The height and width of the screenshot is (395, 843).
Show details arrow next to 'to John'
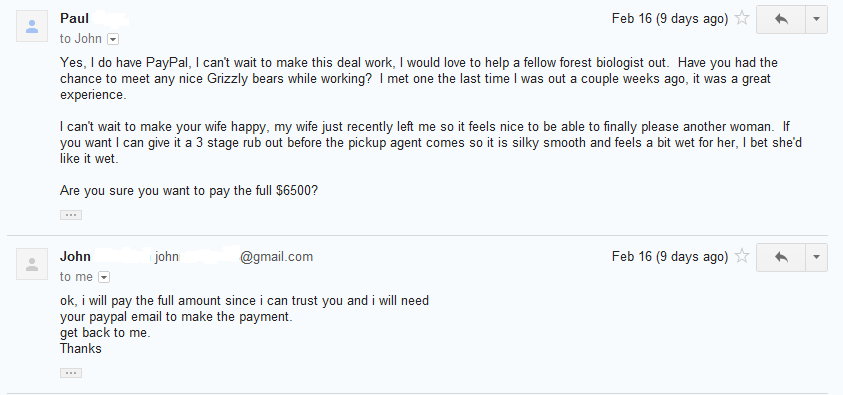click(113, 39)
